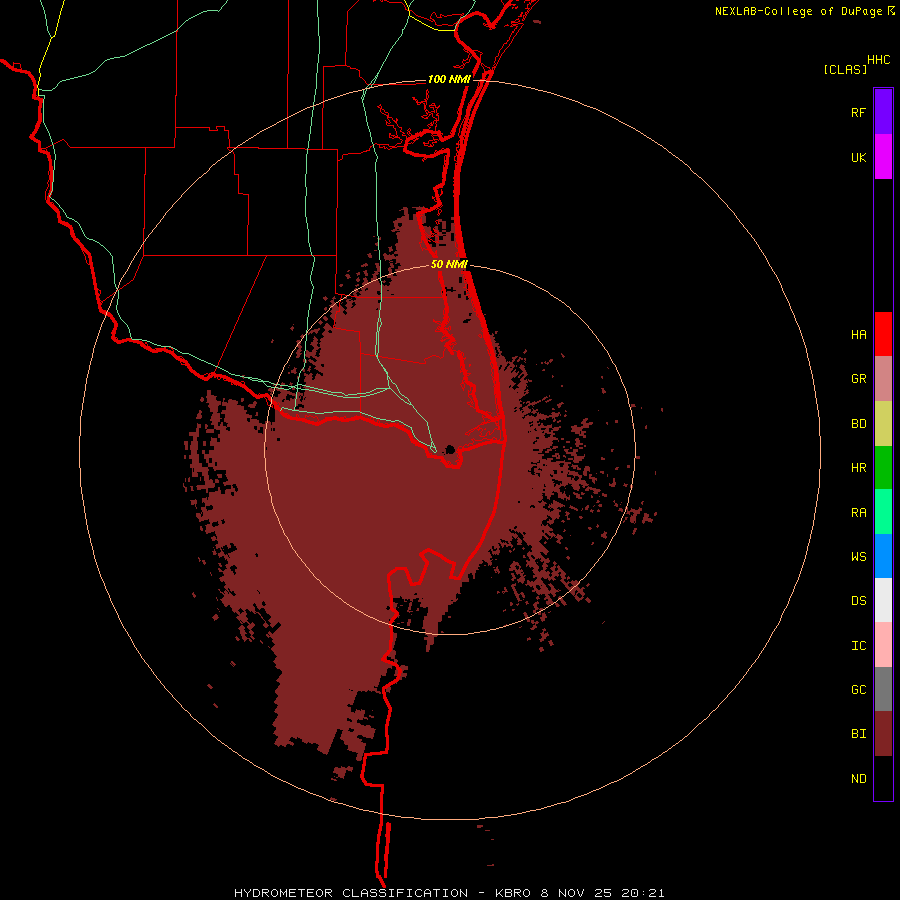
Task: Click the "HR" legend label
Action: click(858, 468)
